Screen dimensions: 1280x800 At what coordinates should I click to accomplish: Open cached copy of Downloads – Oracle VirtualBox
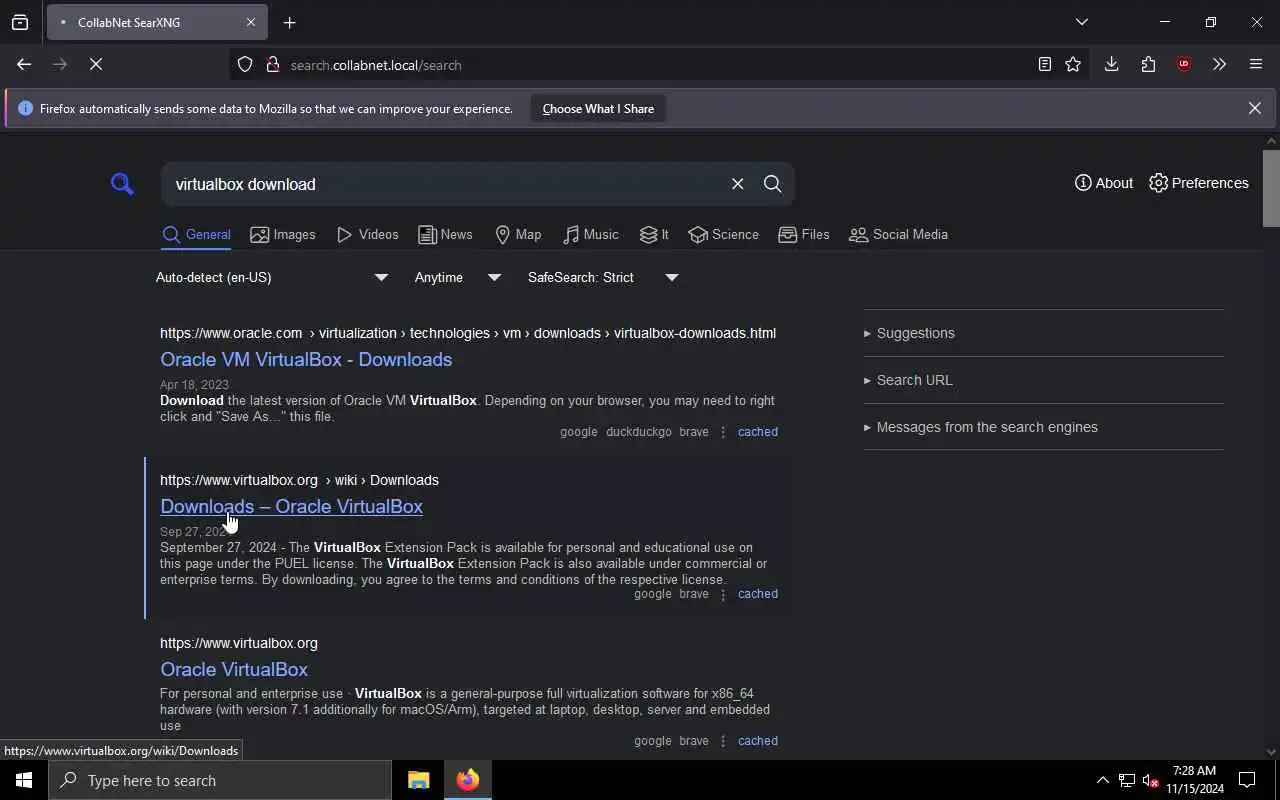(757, 594)
